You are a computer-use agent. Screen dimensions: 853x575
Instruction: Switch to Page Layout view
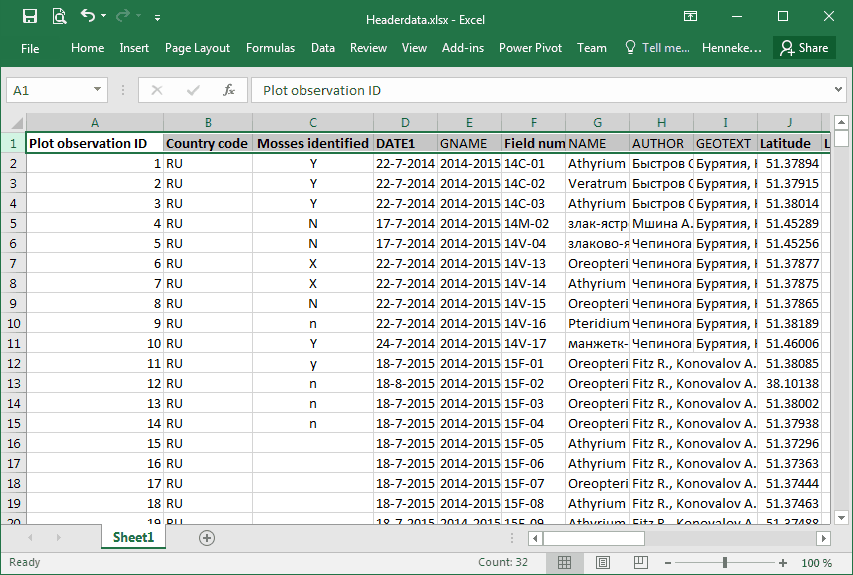(x=601, y=562)
